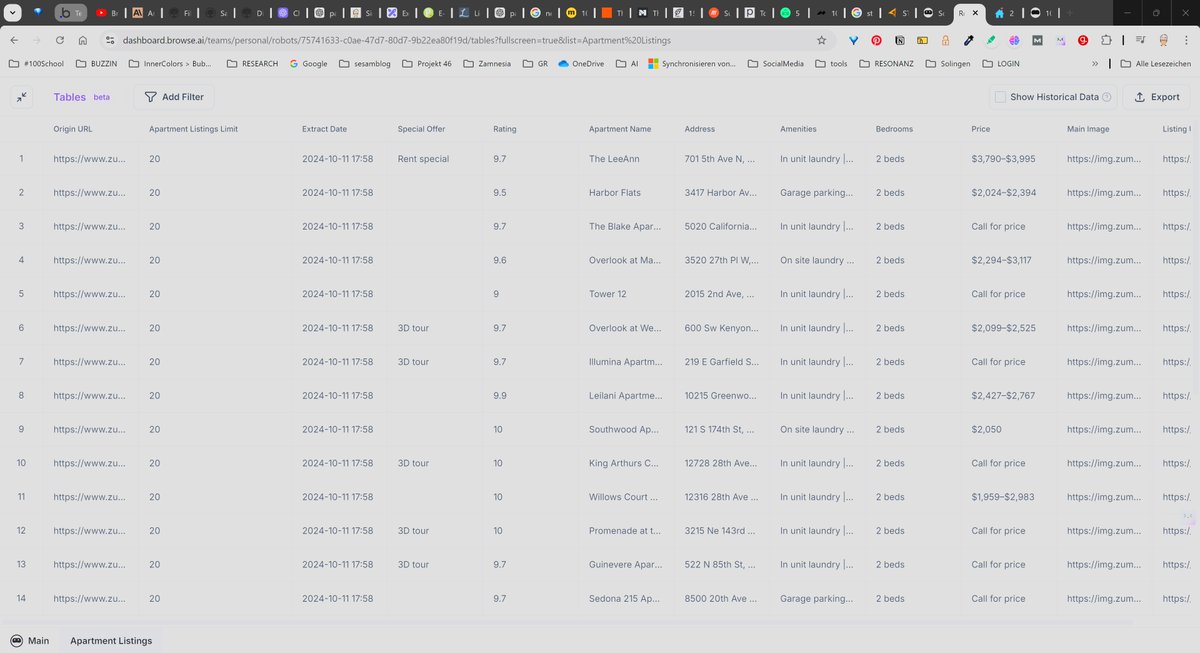Click the Tables heading label
This screenshot has height=653, width=1200.
[x=70, y=97]
